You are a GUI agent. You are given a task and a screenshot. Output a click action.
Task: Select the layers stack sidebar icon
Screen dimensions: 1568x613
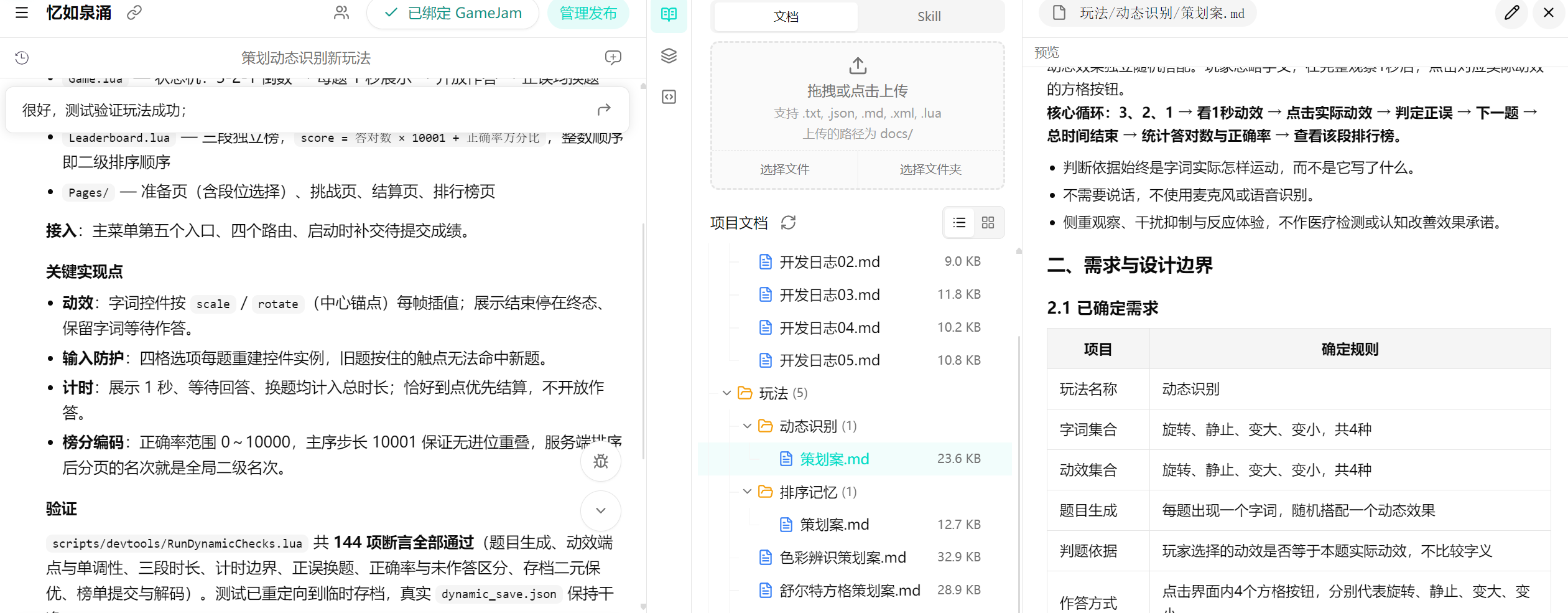pyautogui.click(x=669, y=56)
